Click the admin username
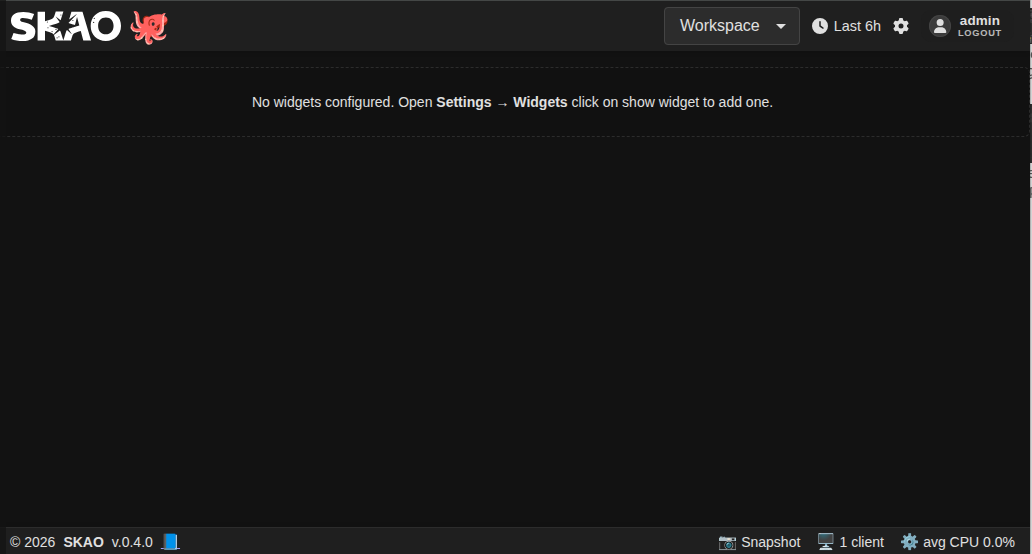Viewport: 1032px width, 554px height. (x=979, y=21)
